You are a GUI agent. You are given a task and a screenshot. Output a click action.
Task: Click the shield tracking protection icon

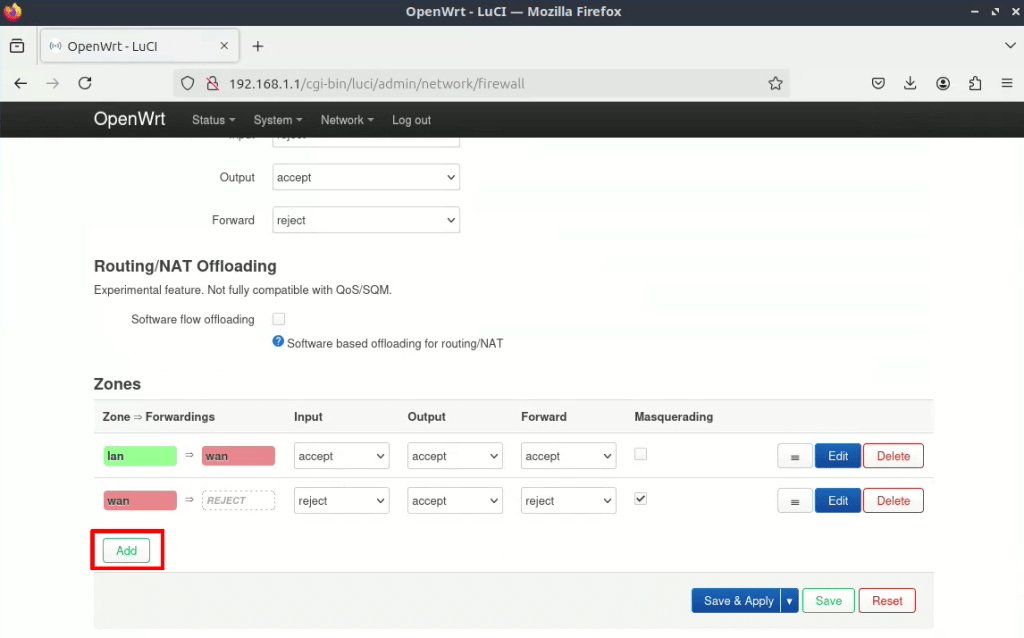187,84
